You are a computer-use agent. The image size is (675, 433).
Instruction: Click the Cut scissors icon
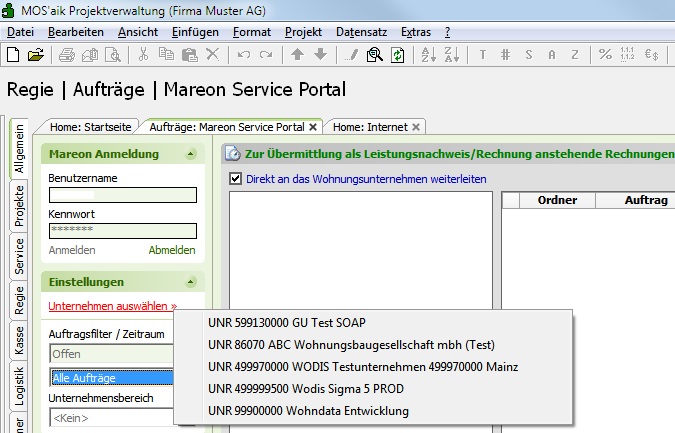click(x=143, y=55)
